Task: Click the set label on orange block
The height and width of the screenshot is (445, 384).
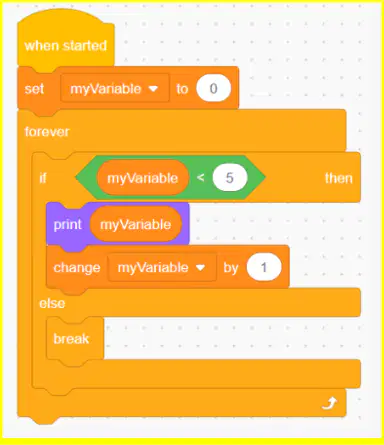Action: (34, 89)
